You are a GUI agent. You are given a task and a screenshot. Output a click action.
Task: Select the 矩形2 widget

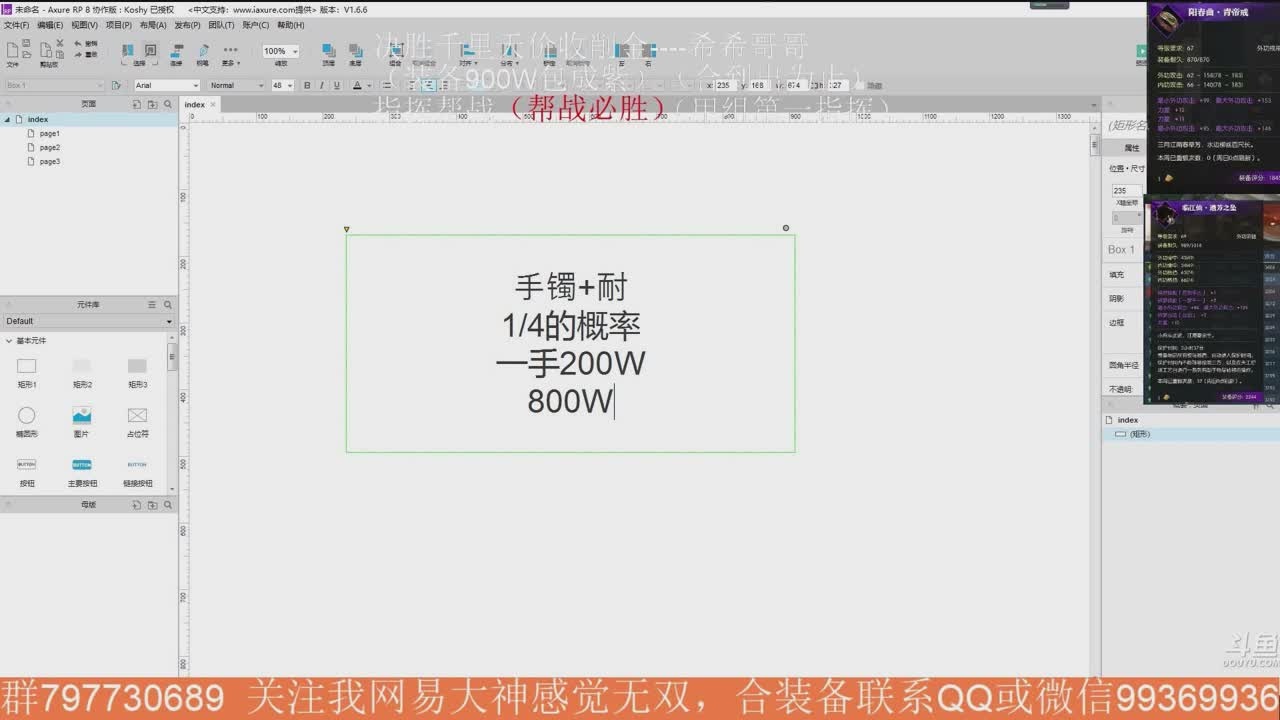click(82, 372)
